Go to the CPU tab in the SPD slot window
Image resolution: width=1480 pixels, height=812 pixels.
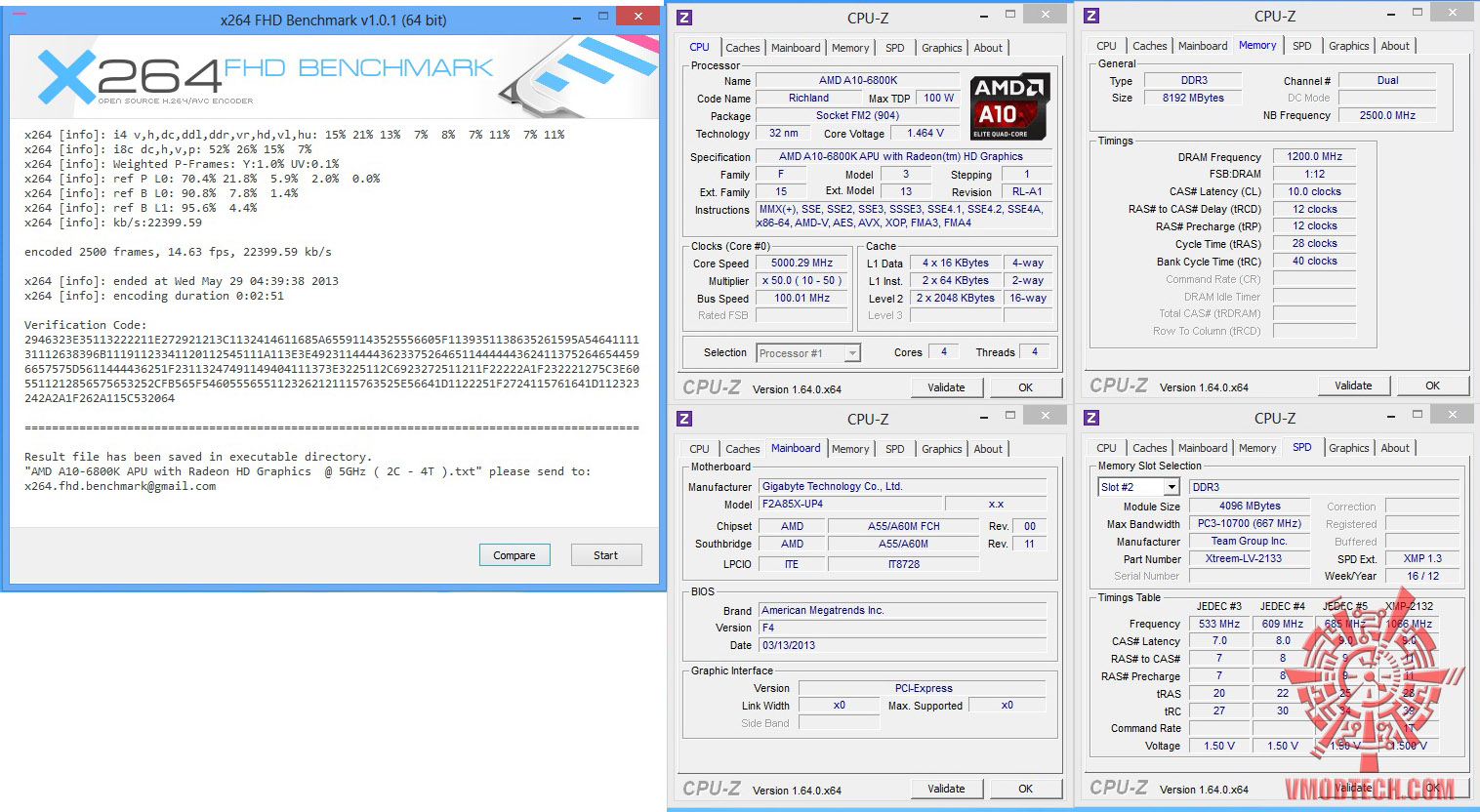tap(1106, 448)
